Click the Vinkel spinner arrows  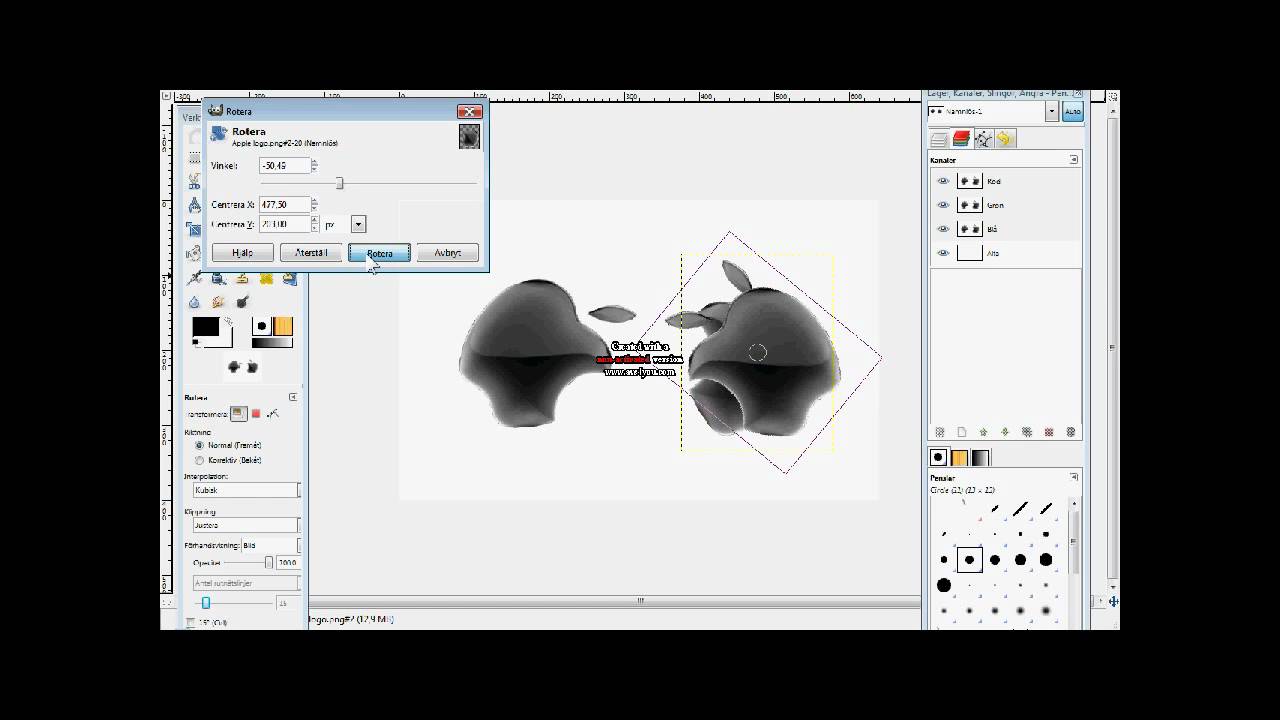[x=315, y=165]
